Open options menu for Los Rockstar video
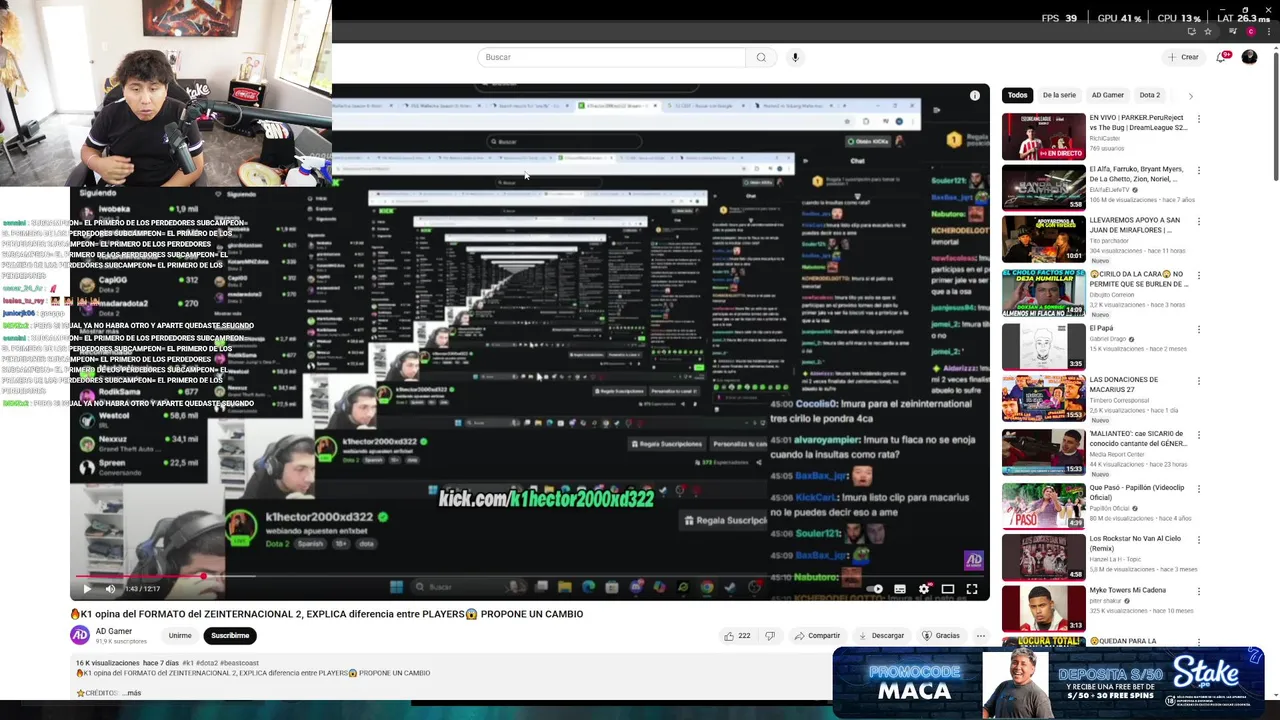 1198,540
